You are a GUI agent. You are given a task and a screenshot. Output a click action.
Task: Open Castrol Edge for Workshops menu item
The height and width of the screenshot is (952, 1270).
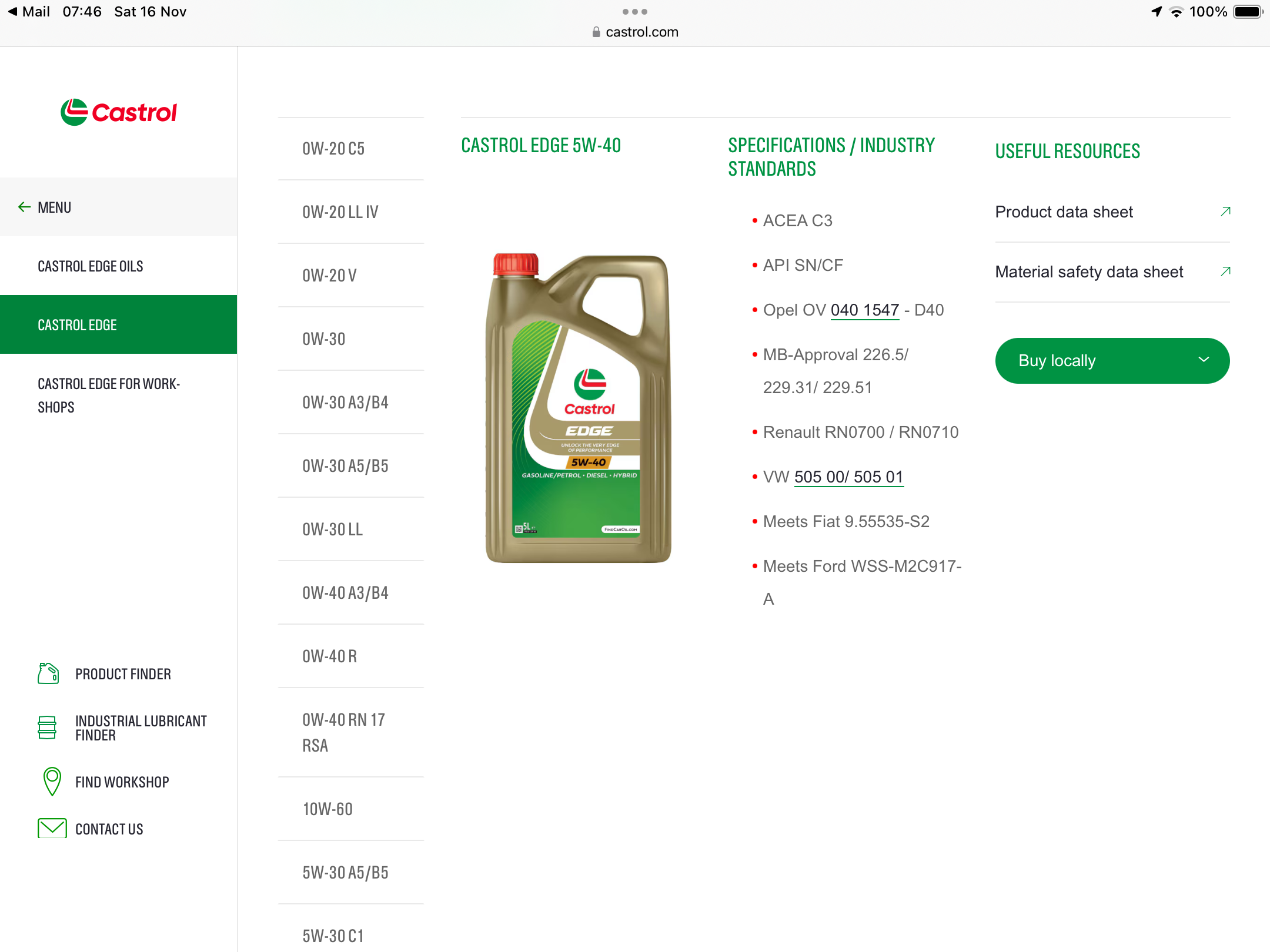tap(109, 395)
